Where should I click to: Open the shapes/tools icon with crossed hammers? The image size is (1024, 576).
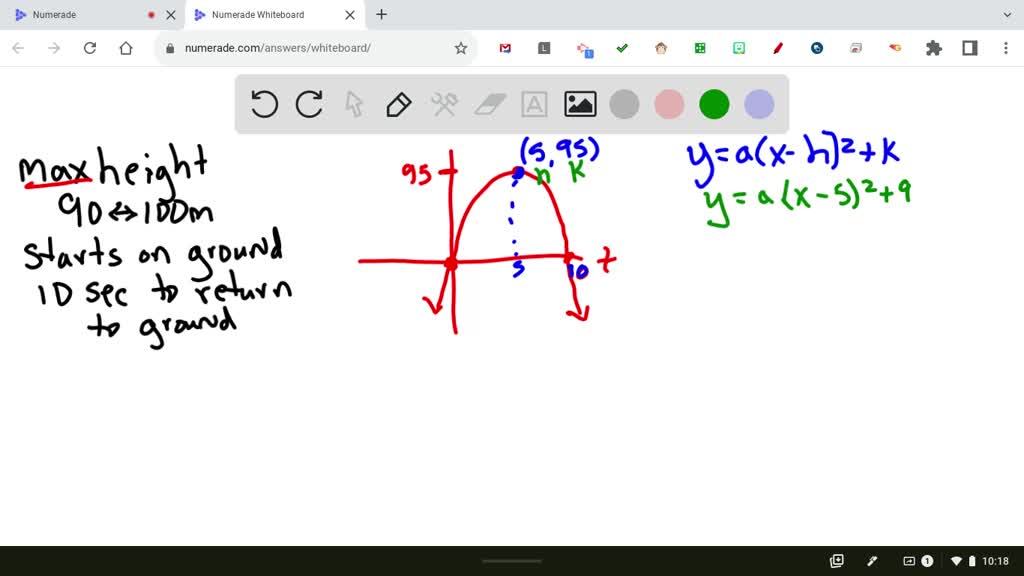pos(443,103)
